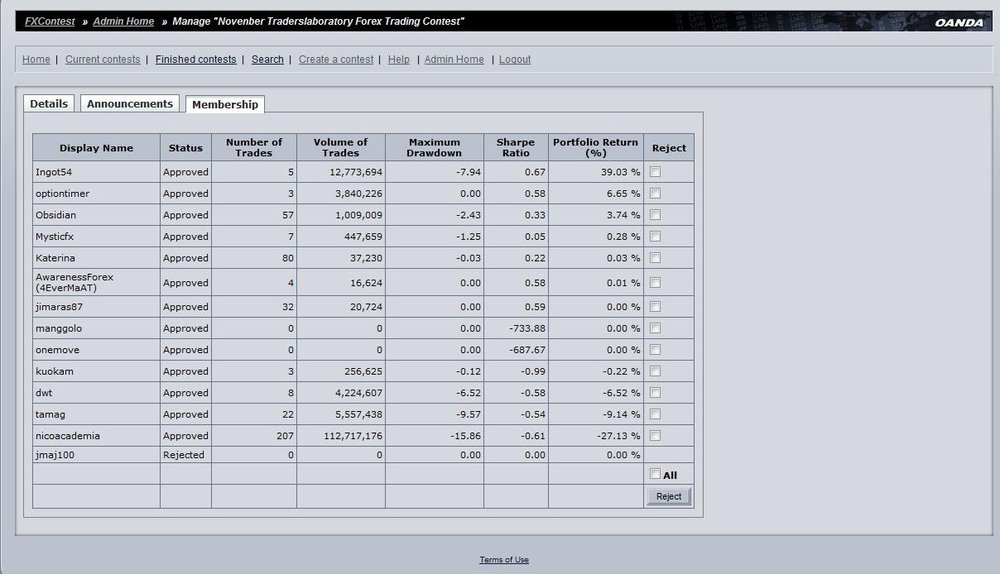The height and width of the screenshot is (574, 1000).
Task: Tick the Reject checkbox for tamag
Action: click(655, 414)
